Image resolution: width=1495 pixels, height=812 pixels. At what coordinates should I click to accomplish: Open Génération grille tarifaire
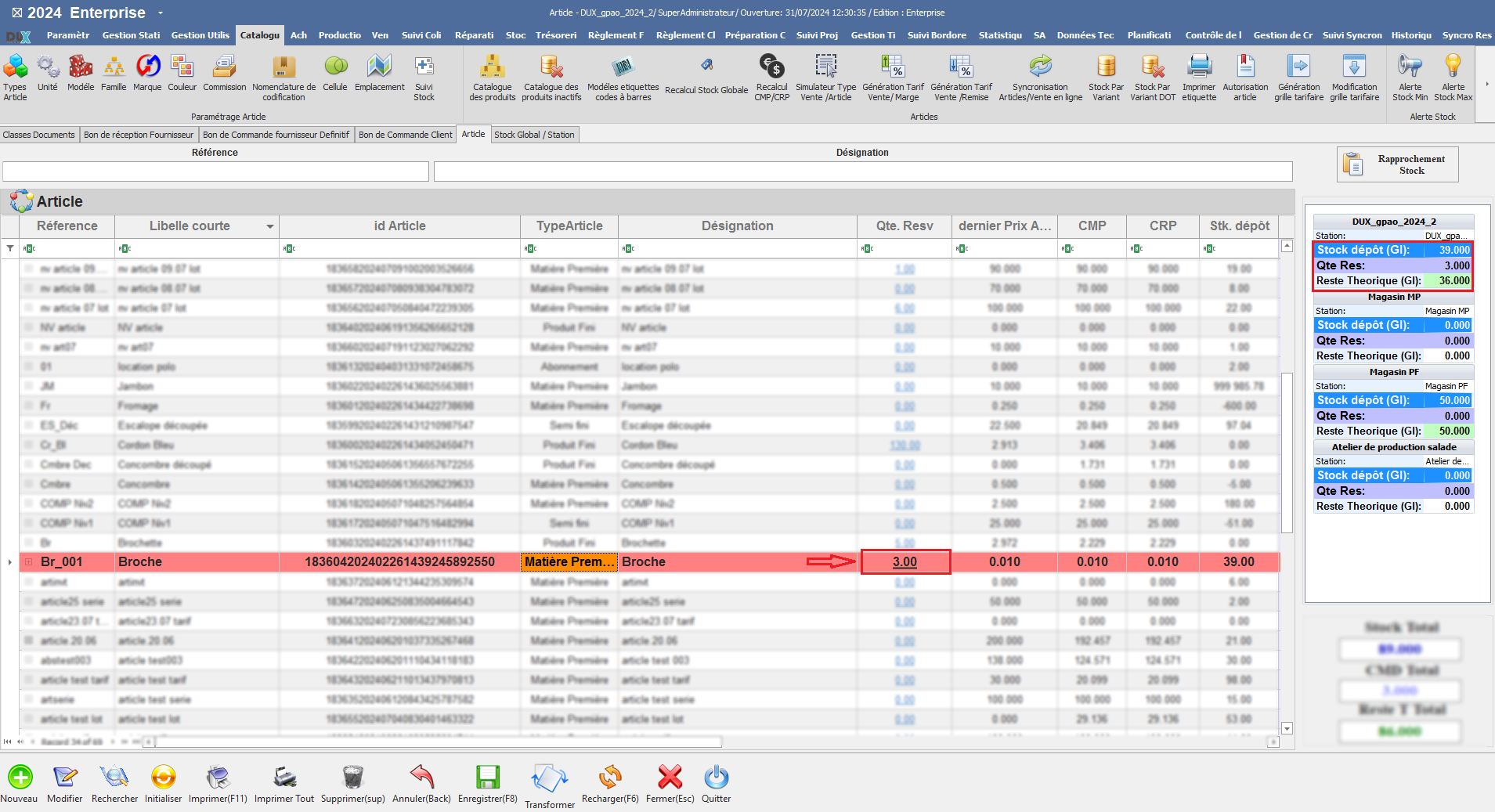point(1299,77)
